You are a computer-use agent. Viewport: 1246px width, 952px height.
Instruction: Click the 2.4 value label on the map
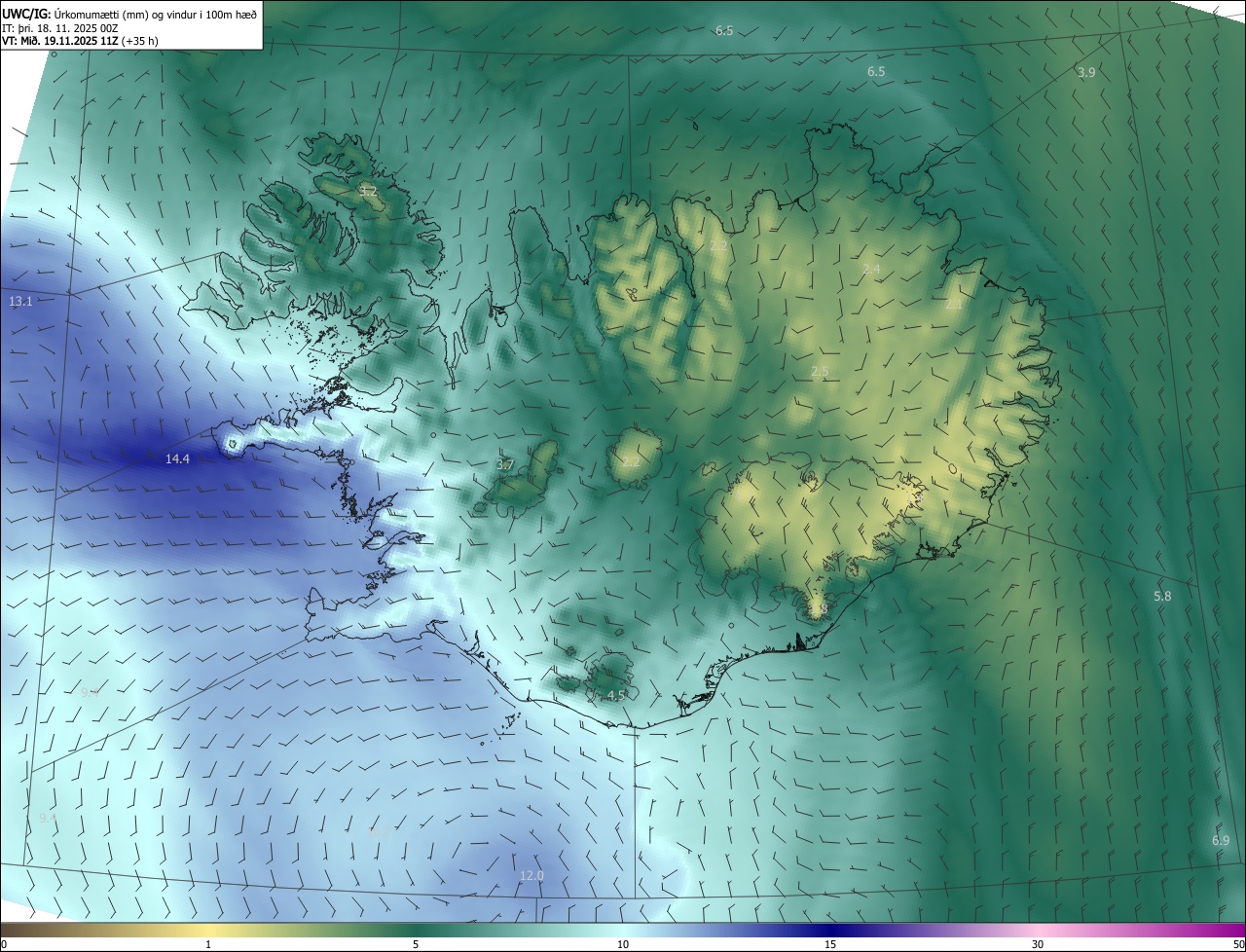[871, 270]
